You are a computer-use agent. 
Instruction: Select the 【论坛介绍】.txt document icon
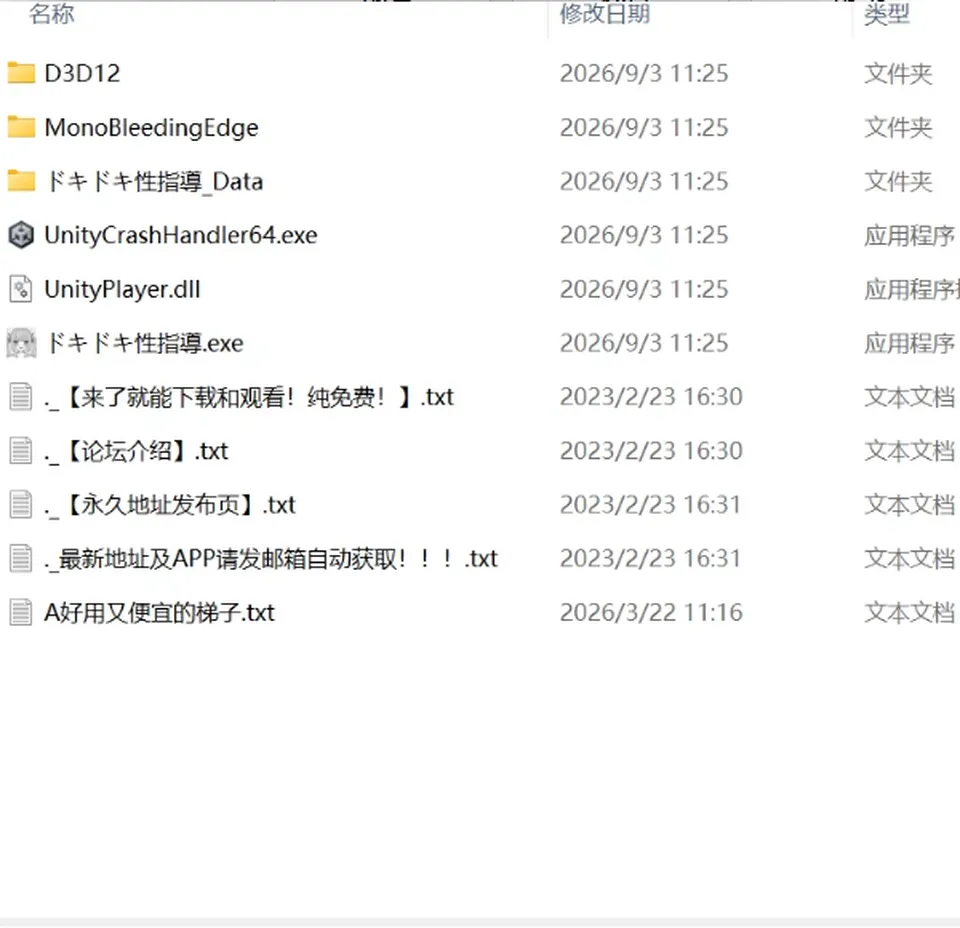click(21, 451)
